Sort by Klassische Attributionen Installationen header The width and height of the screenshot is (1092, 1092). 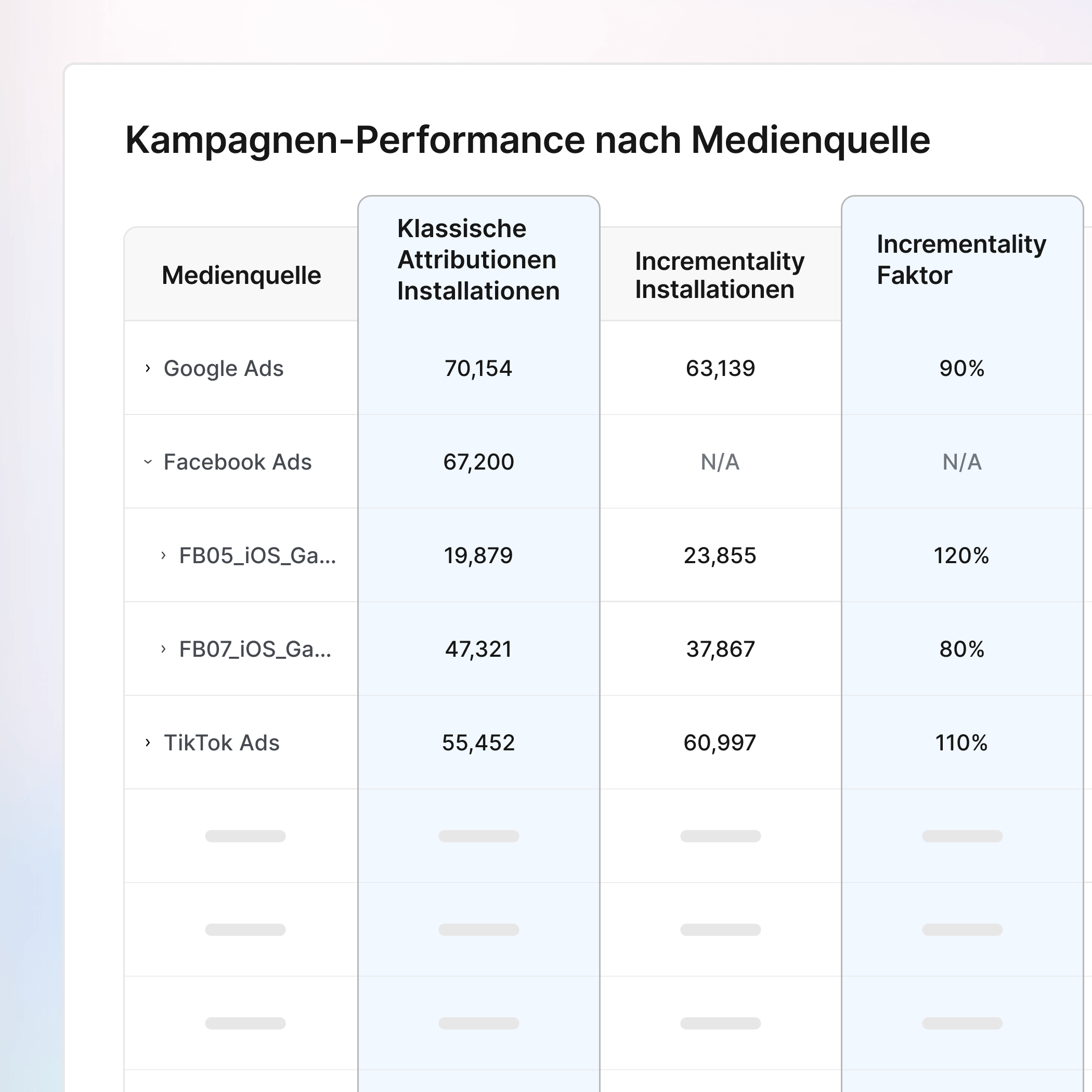coord(478,260)
